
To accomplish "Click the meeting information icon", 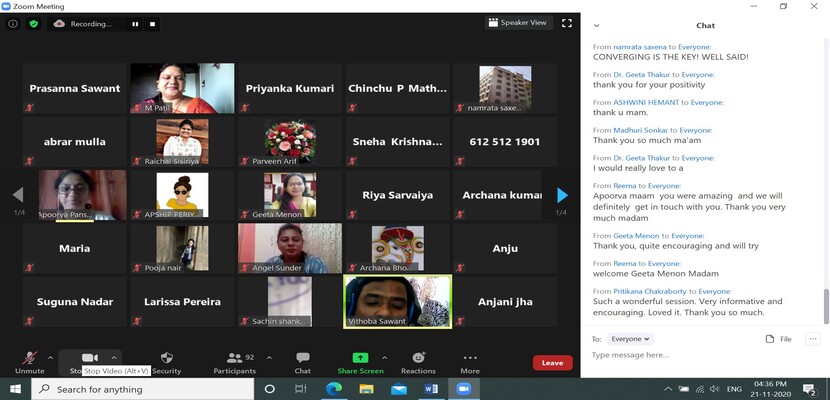I will 13,23.
